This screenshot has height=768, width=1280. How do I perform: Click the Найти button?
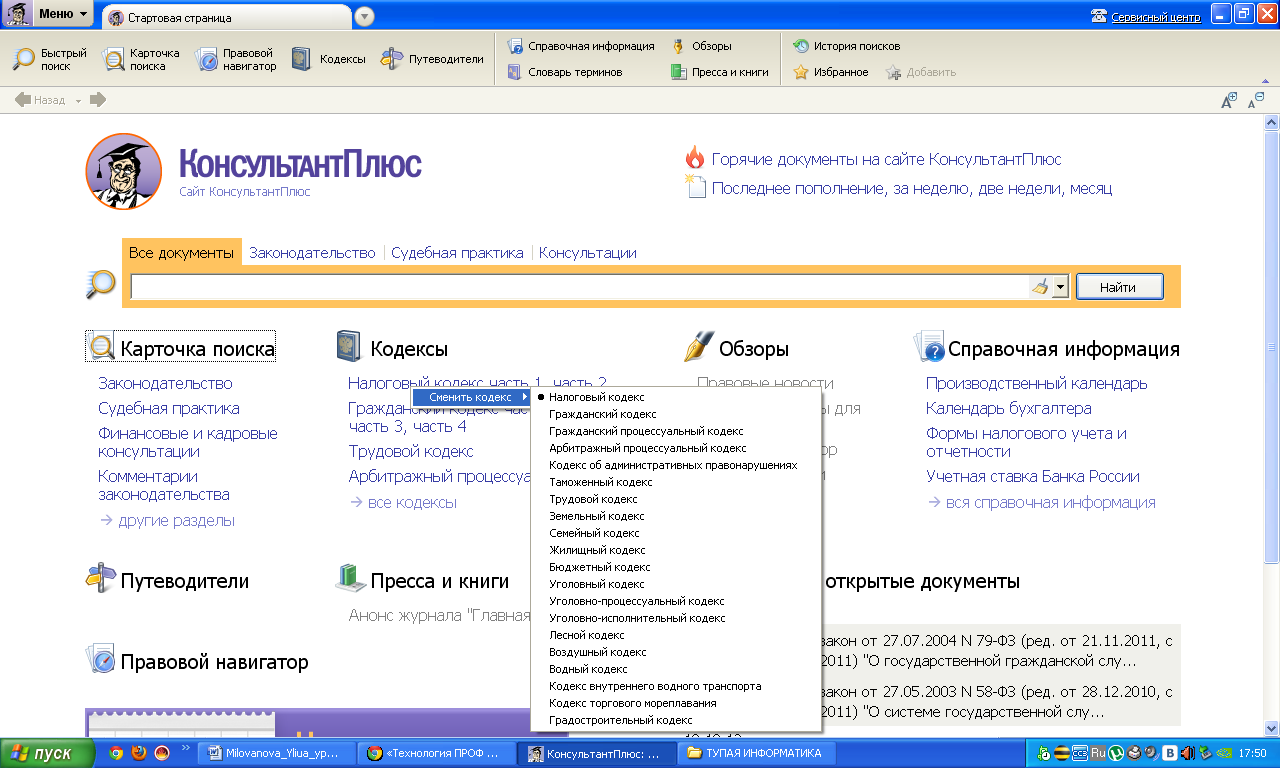pos(1118,287)
